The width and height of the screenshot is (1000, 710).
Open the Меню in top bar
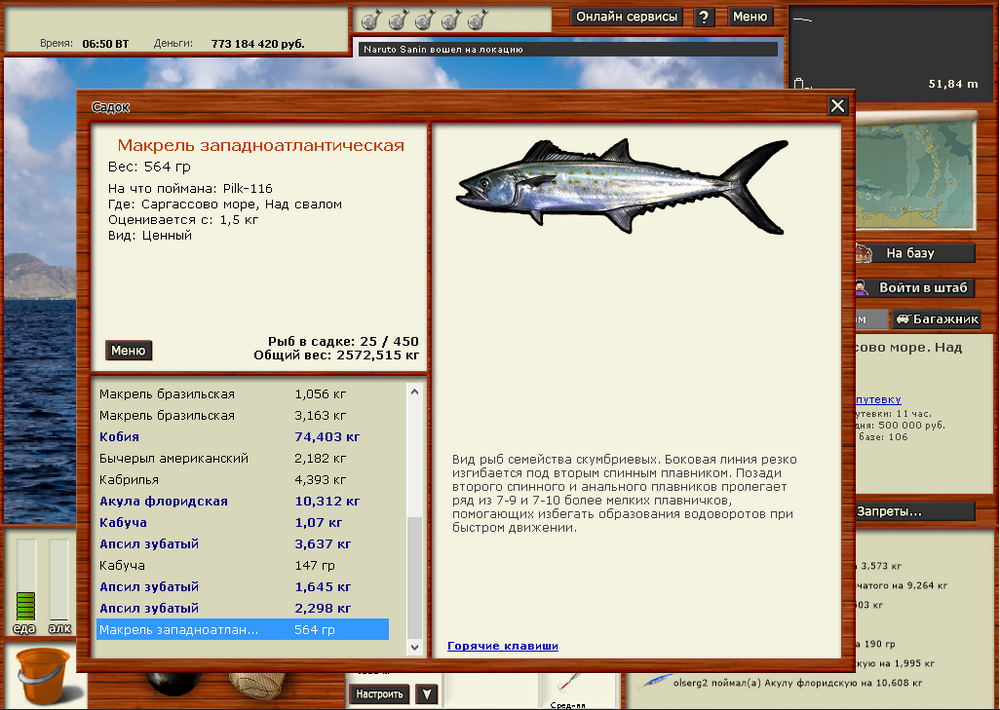(750, 17)
